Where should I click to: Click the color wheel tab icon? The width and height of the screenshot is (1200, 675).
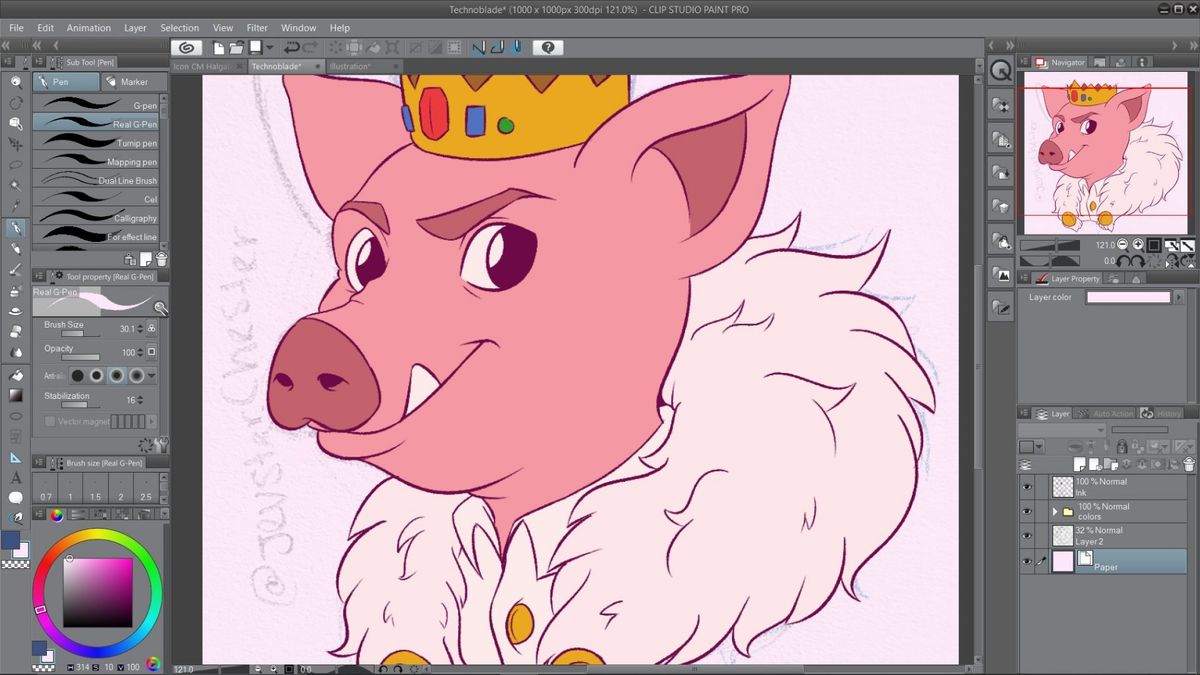coord(57,515)
